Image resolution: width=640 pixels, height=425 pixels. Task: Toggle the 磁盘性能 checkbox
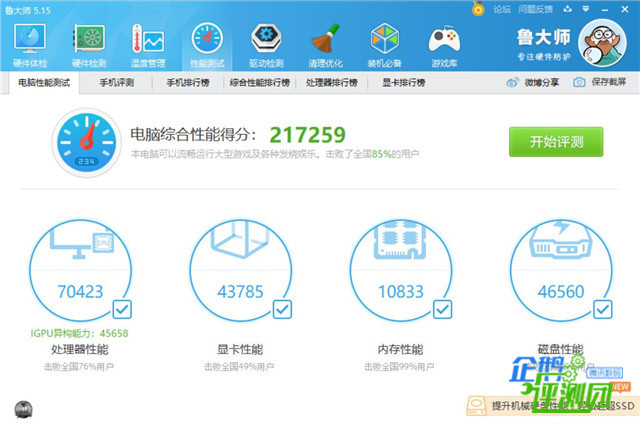pos(602,309)
